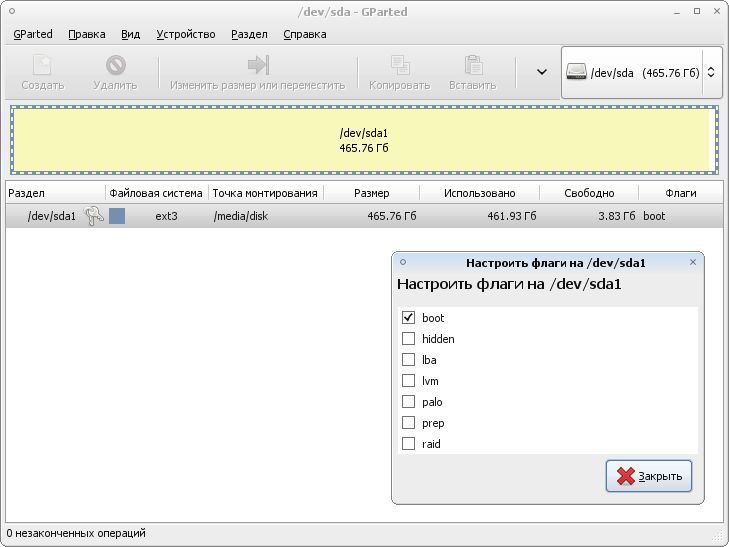
Task: Click the 3.83 Гб free value
Action: [616, 216]
